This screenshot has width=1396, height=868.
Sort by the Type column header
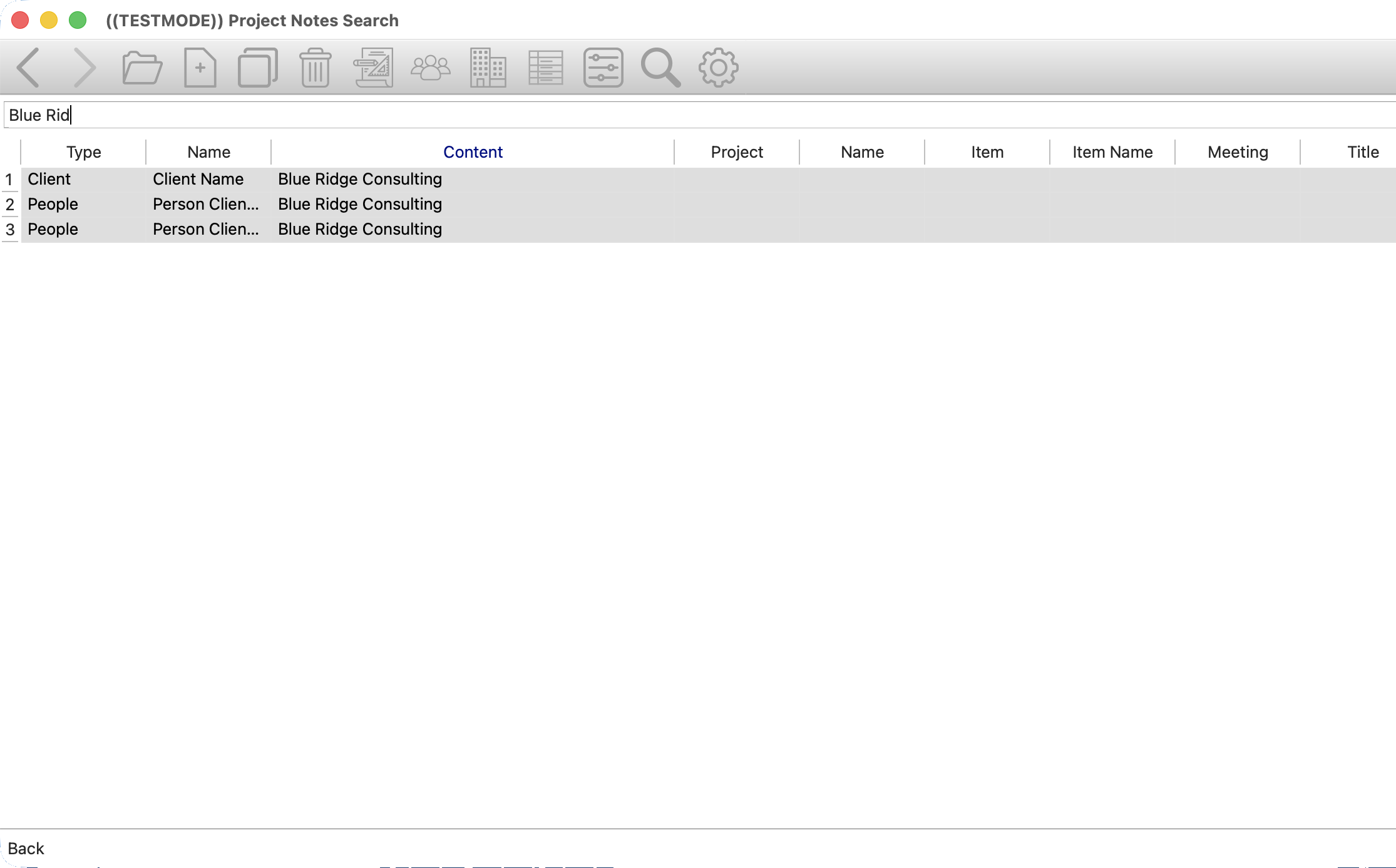83,152
